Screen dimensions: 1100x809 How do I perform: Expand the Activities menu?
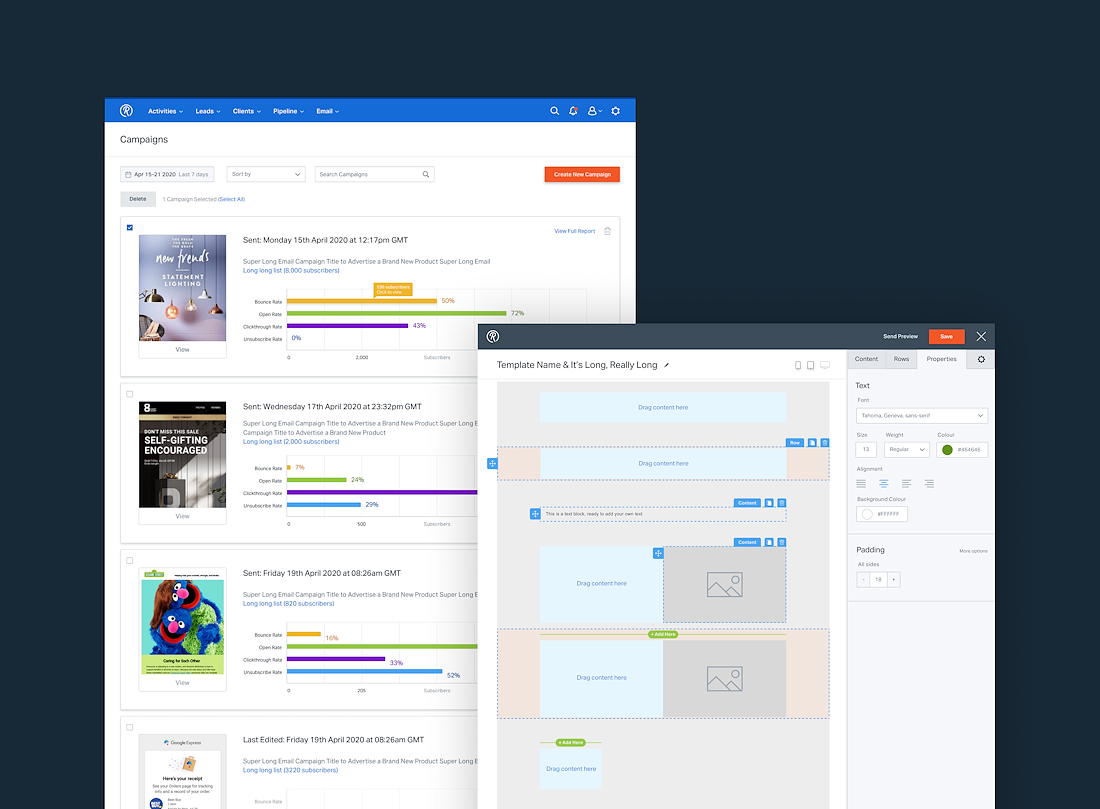coord(165,112)
